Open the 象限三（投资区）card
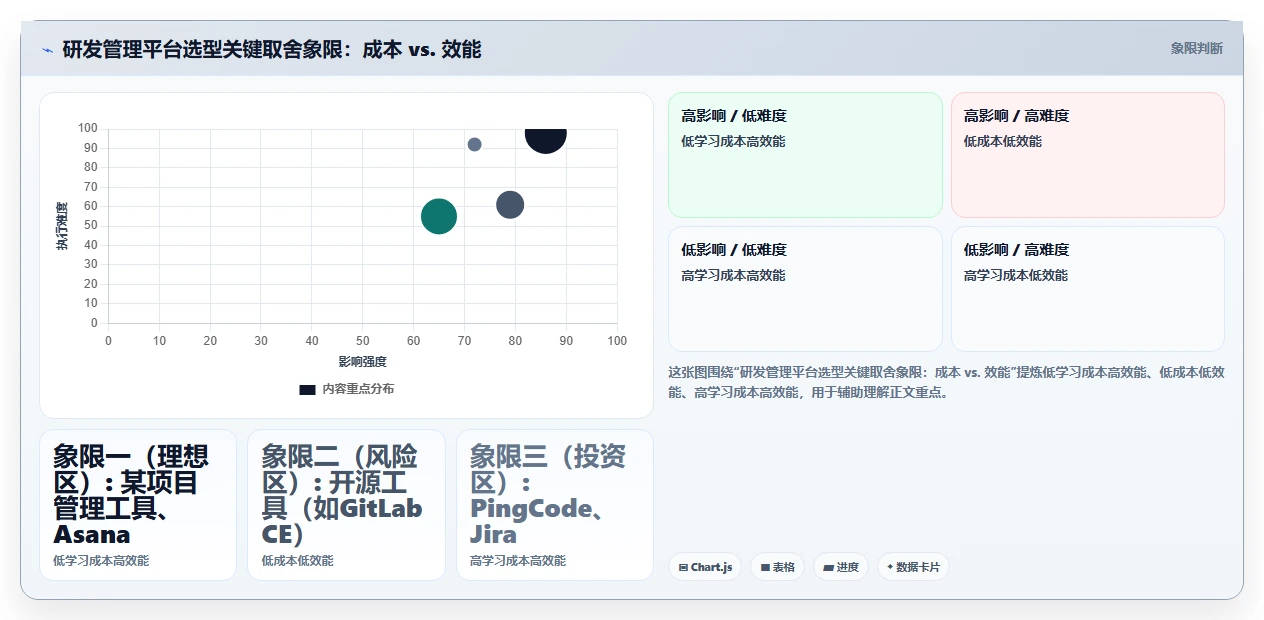1264x620 pixels. pyautogui.click(x=555, y=505)
